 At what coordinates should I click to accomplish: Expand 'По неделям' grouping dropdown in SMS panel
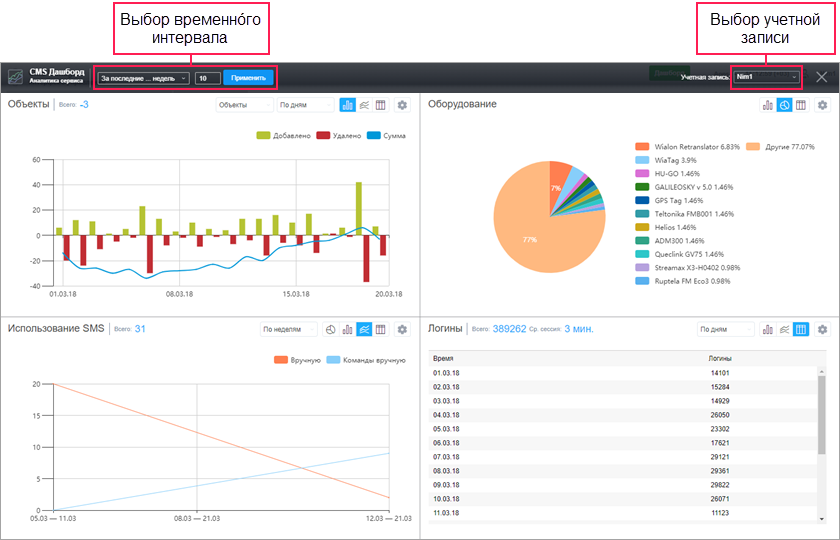[289, 329]
